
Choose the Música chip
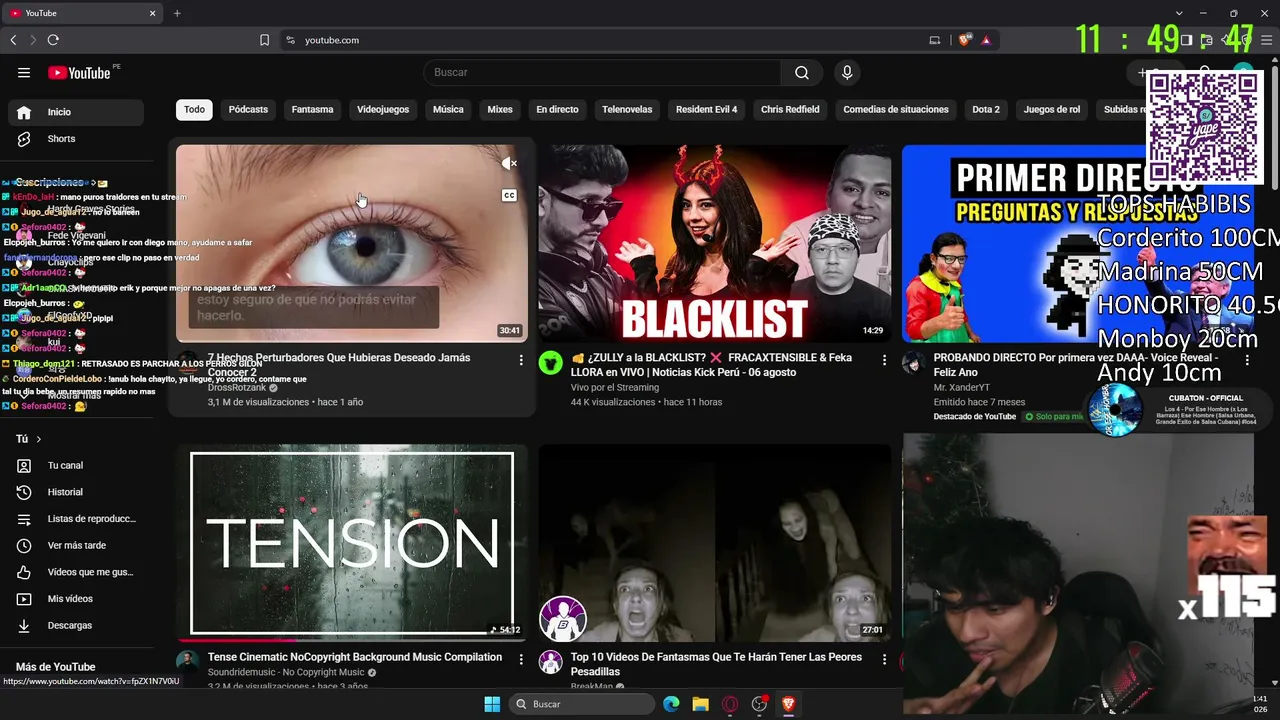(x=448, y=110)
